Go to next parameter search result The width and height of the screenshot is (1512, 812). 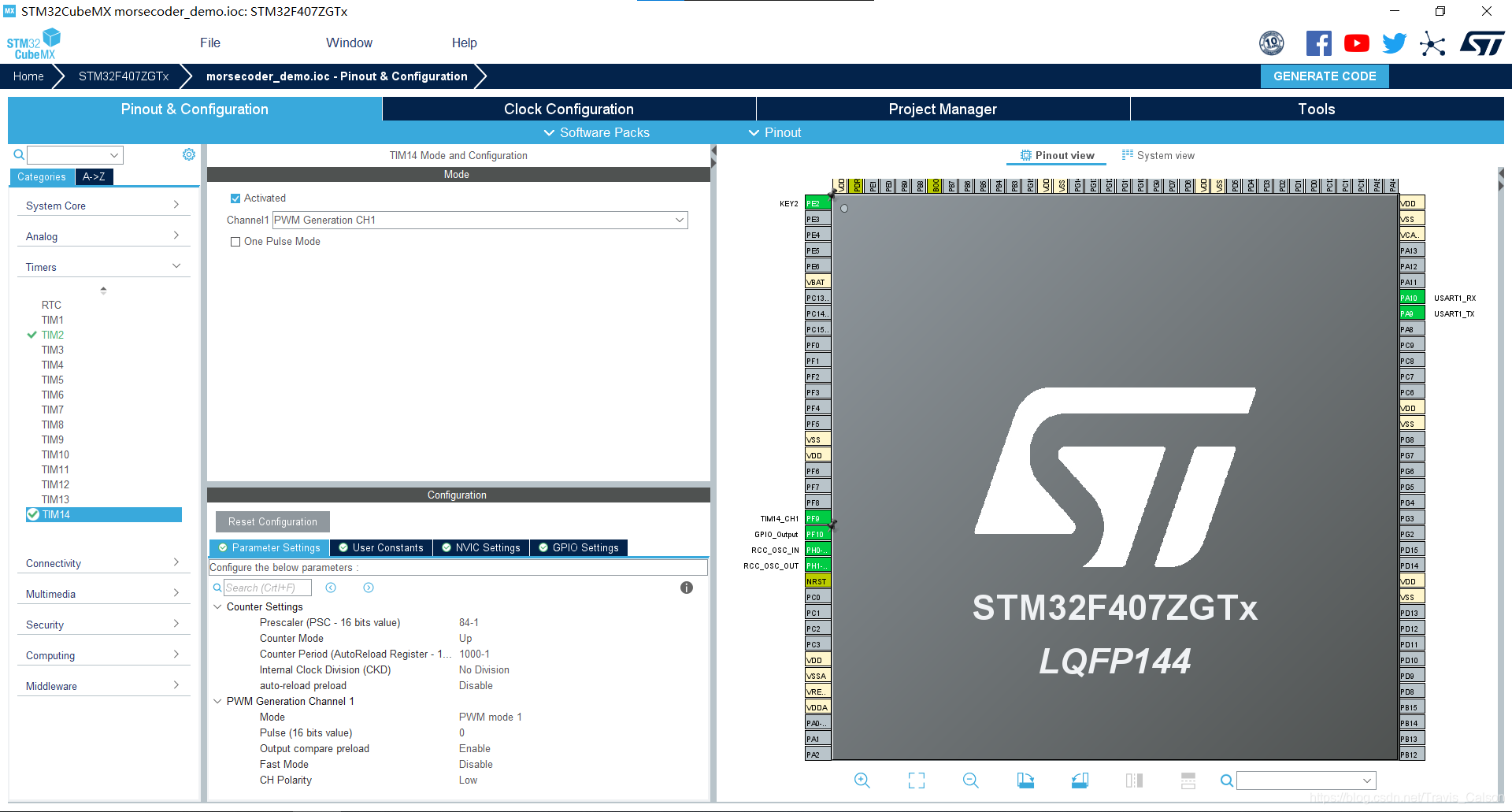click(x=369, y=588)
